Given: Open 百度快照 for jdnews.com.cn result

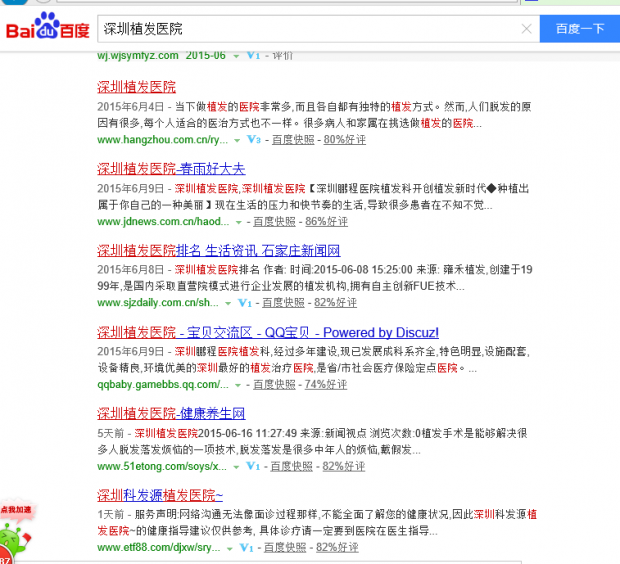Looking at the screenshot, I should point(274,221).
